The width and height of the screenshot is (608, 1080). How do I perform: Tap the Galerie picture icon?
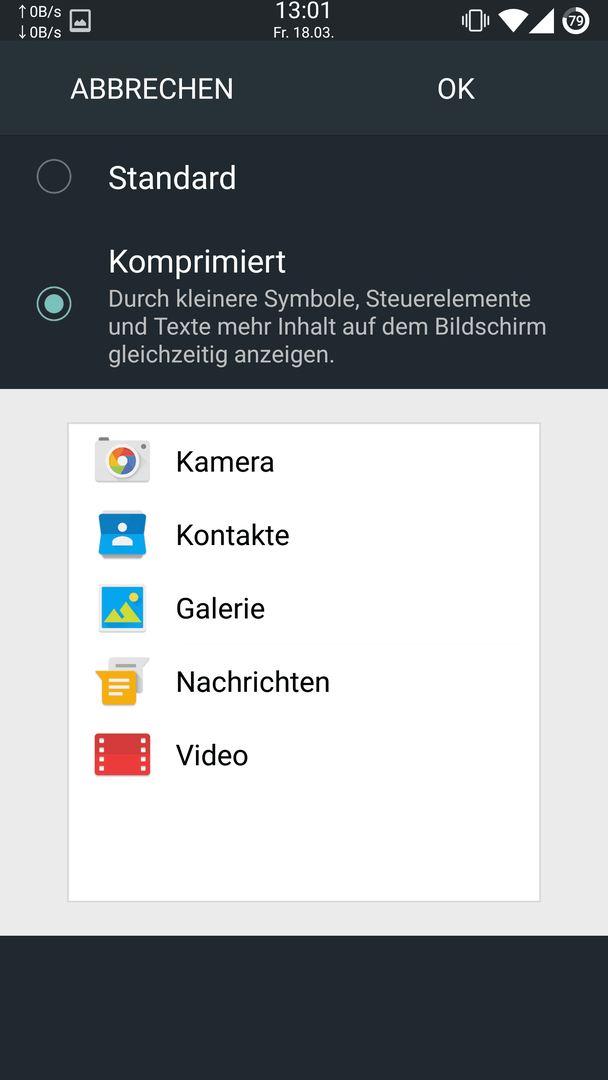coord(123,608)
